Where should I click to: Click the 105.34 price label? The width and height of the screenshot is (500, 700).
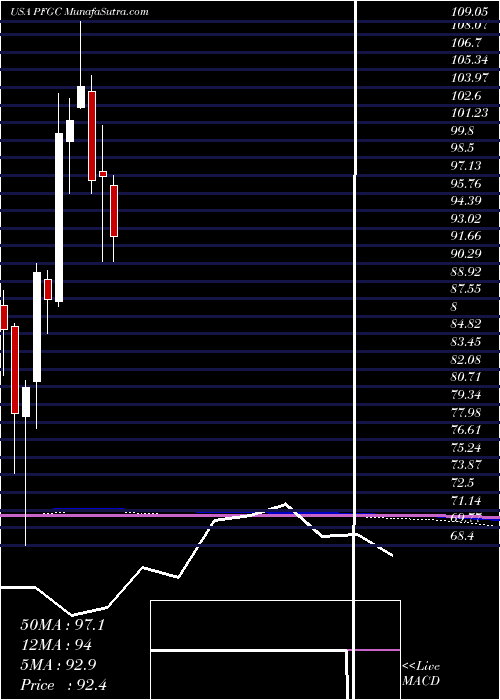471,60
